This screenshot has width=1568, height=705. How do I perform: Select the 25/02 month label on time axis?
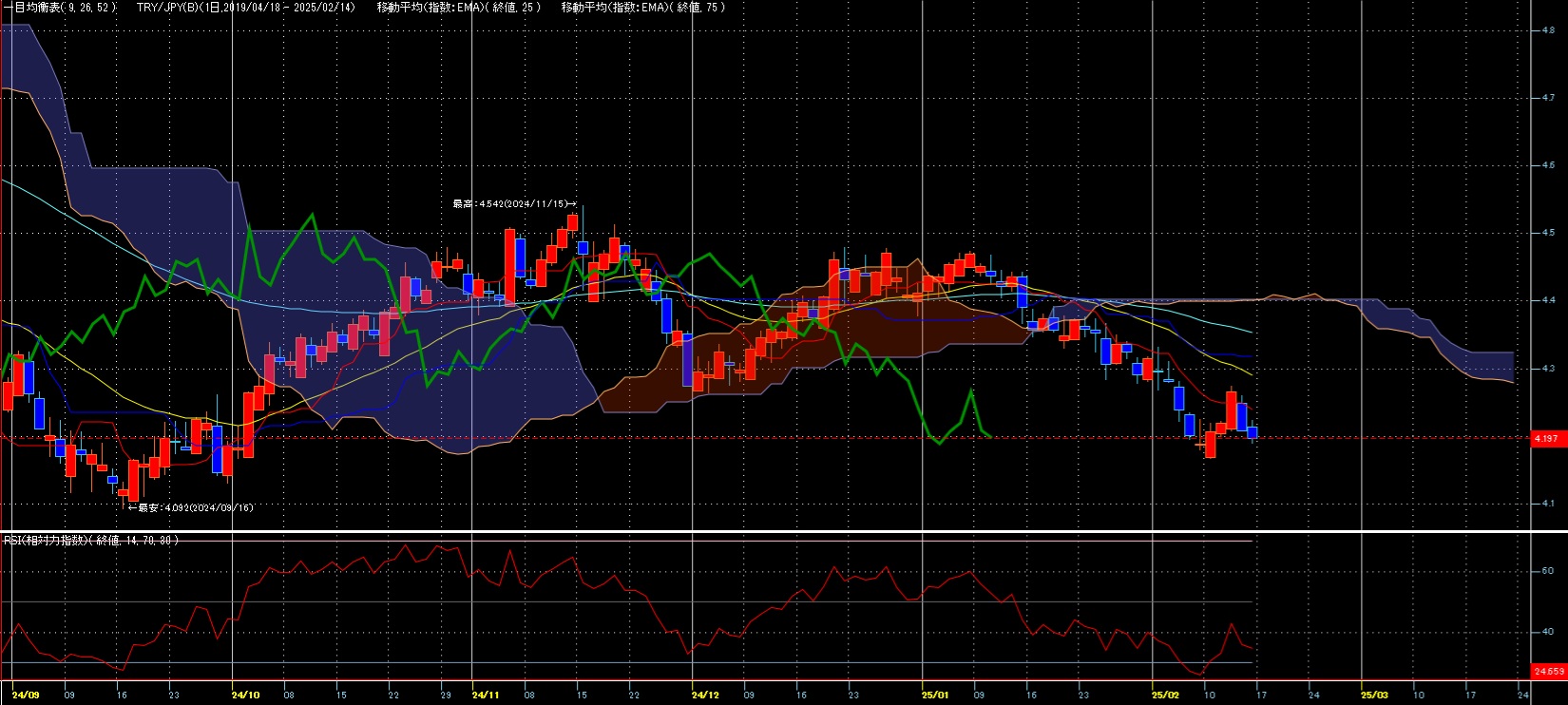(x=1166, y=695)
